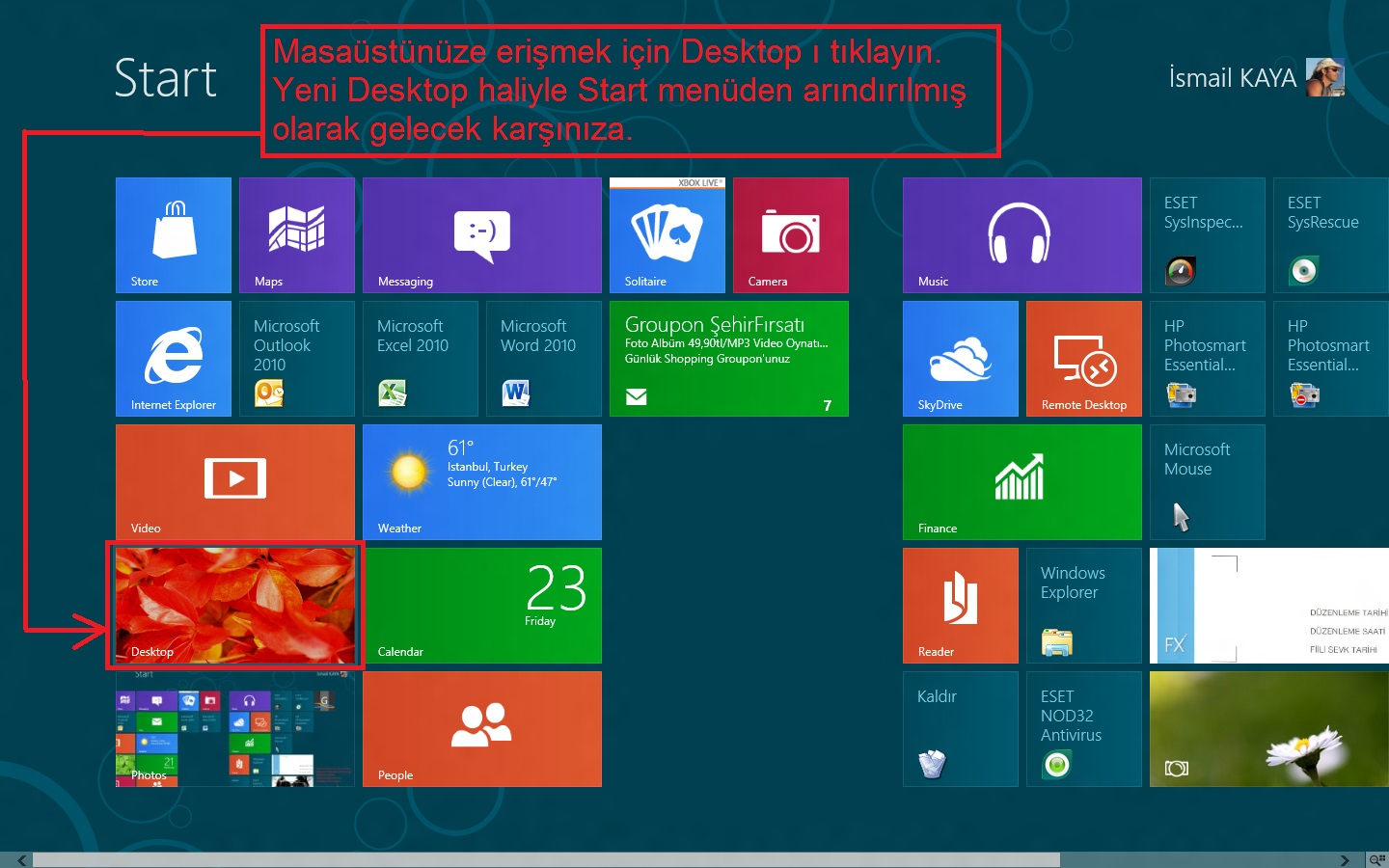Open the Store tile
Screen dimensions: 1389x868
pyautogui.click(x=174, y=235)
